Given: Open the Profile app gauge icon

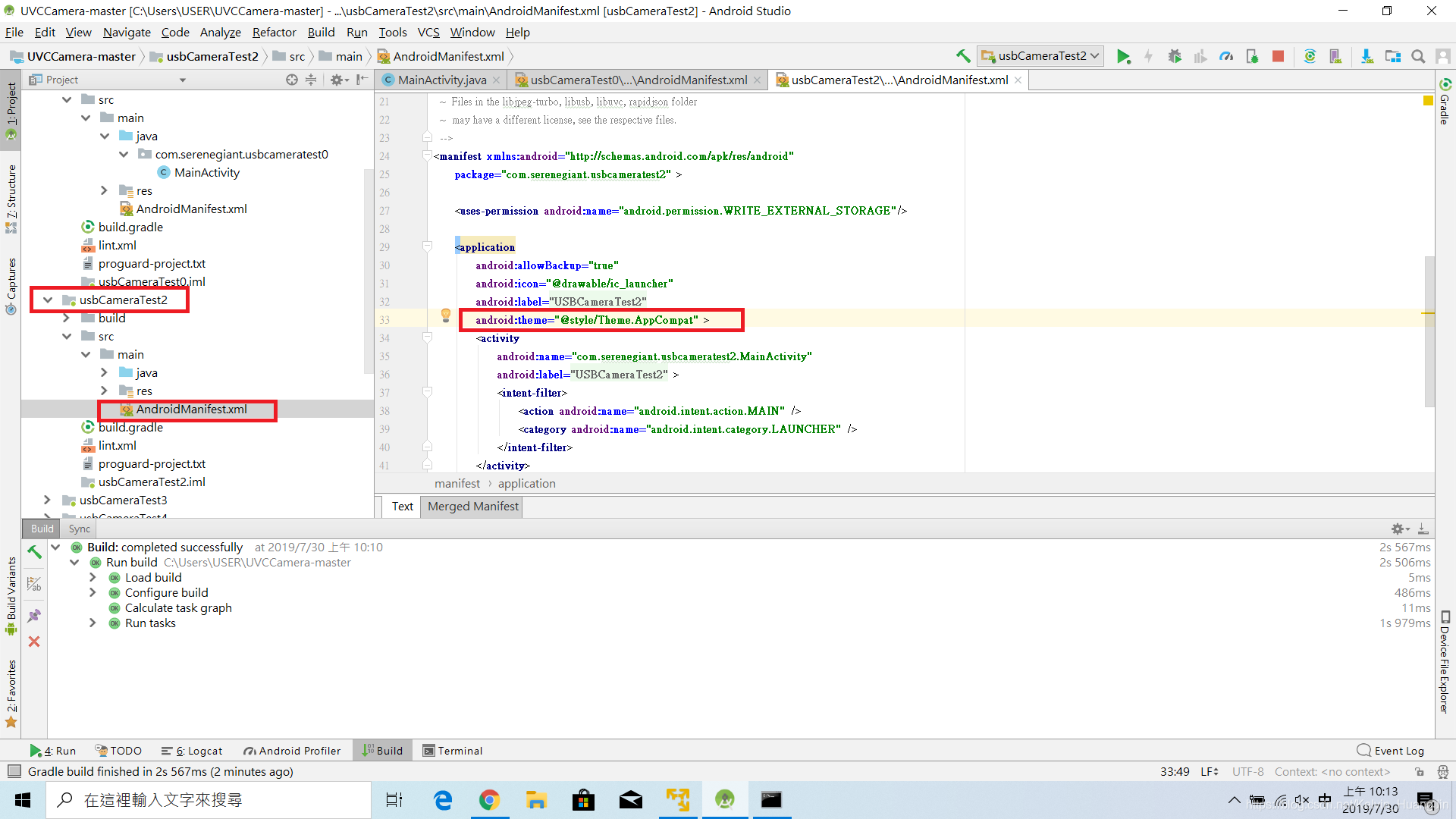Looking at the screenshot, I should pyautogui.click(x=1226, y=56).
